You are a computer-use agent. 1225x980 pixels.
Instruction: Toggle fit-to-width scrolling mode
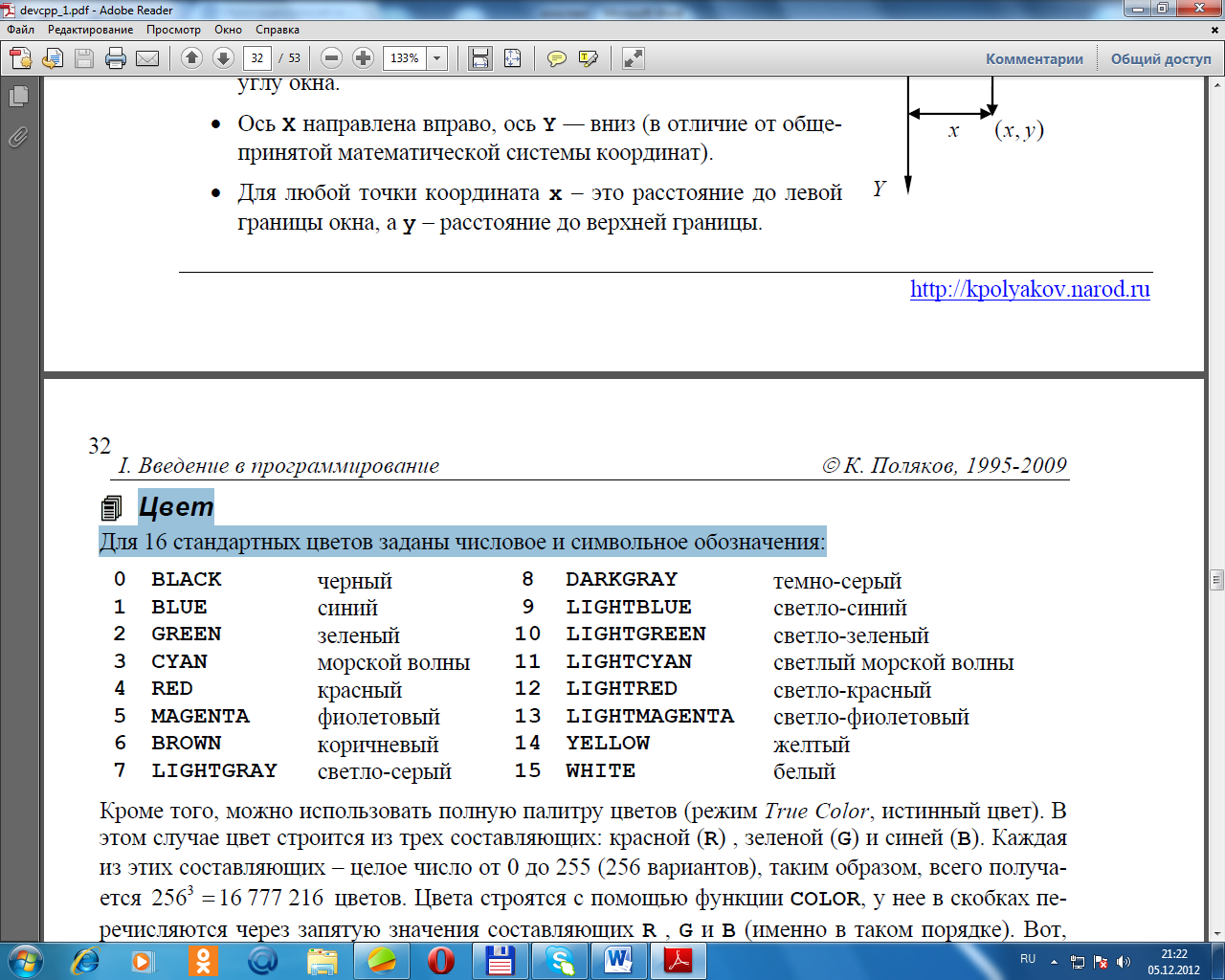[480, 58]
